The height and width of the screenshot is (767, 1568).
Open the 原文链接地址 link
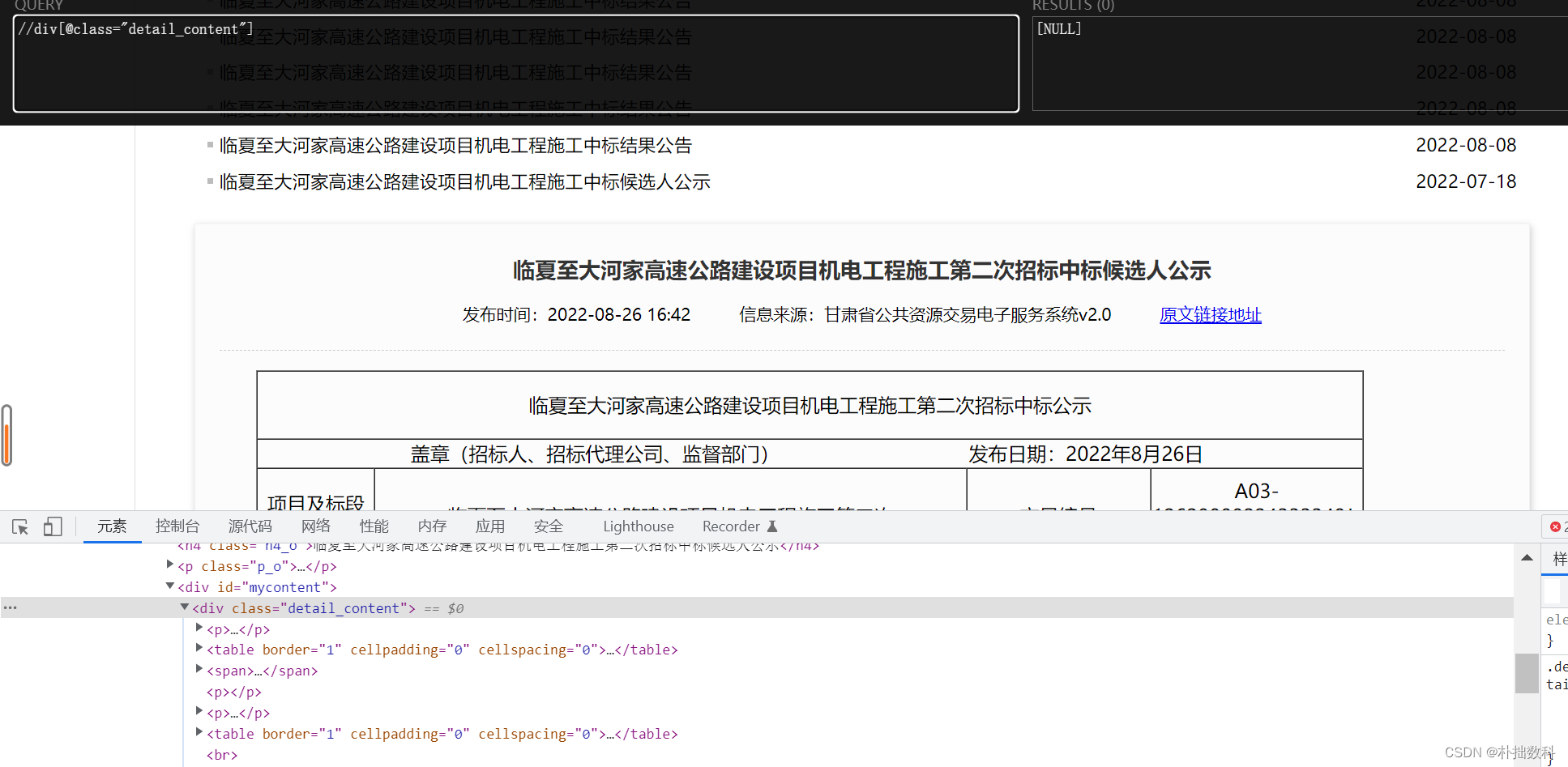(x=1211, y=314)
